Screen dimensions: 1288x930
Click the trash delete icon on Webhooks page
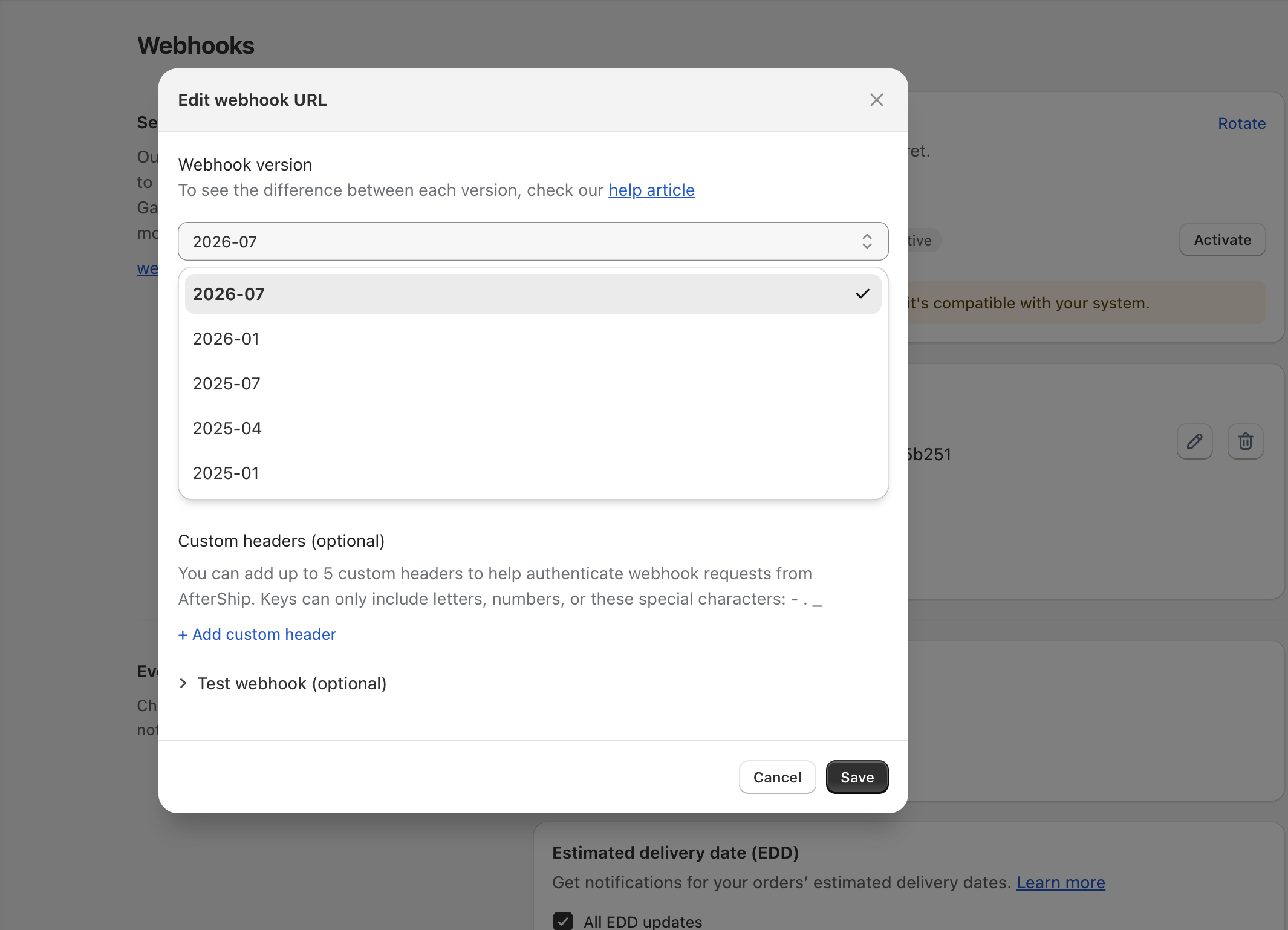coord(1245,441)
